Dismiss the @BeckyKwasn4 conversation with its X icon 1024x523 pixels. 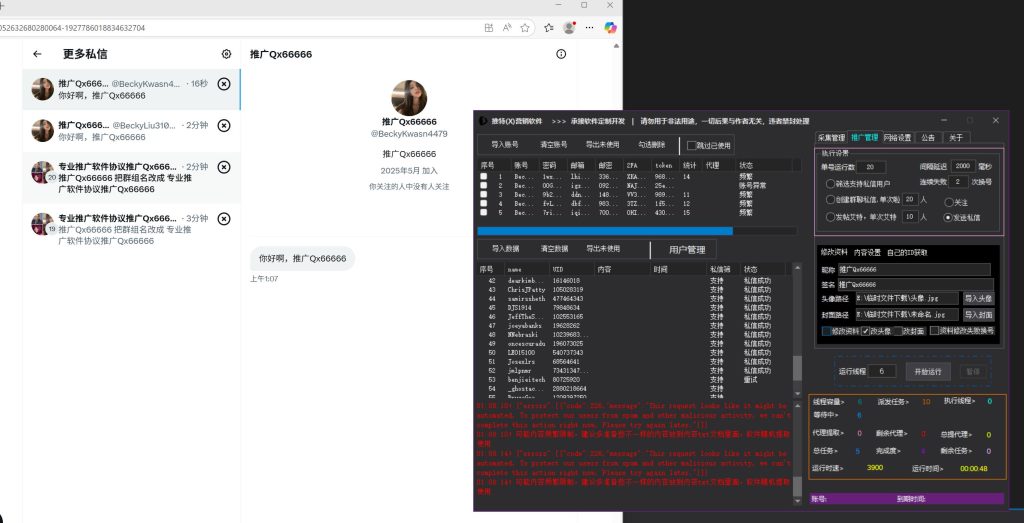coord(223,84)
